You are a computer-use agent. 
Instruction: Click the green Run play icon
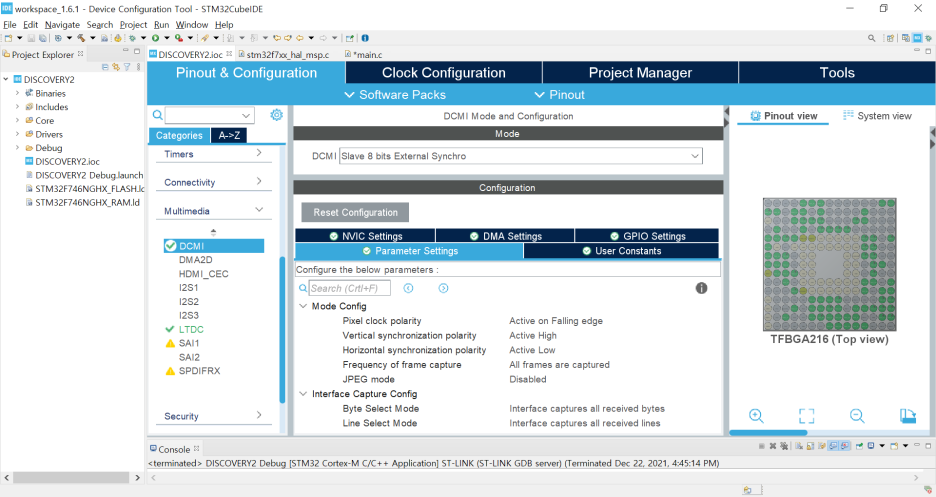tap(155, 38)
